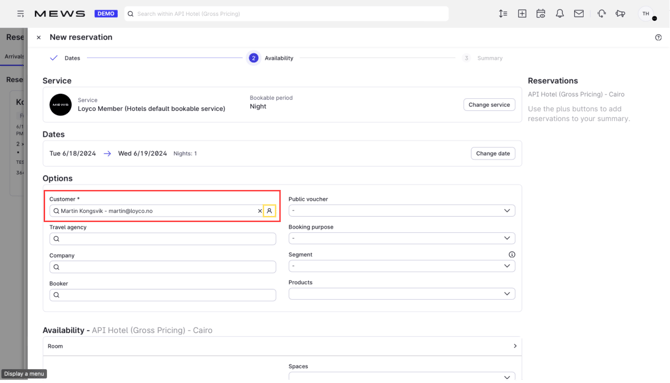Image resolution: width=670 pixels, height=383 pixels.
Task: Open the calendar timeline icon
Action: point(541,14)
